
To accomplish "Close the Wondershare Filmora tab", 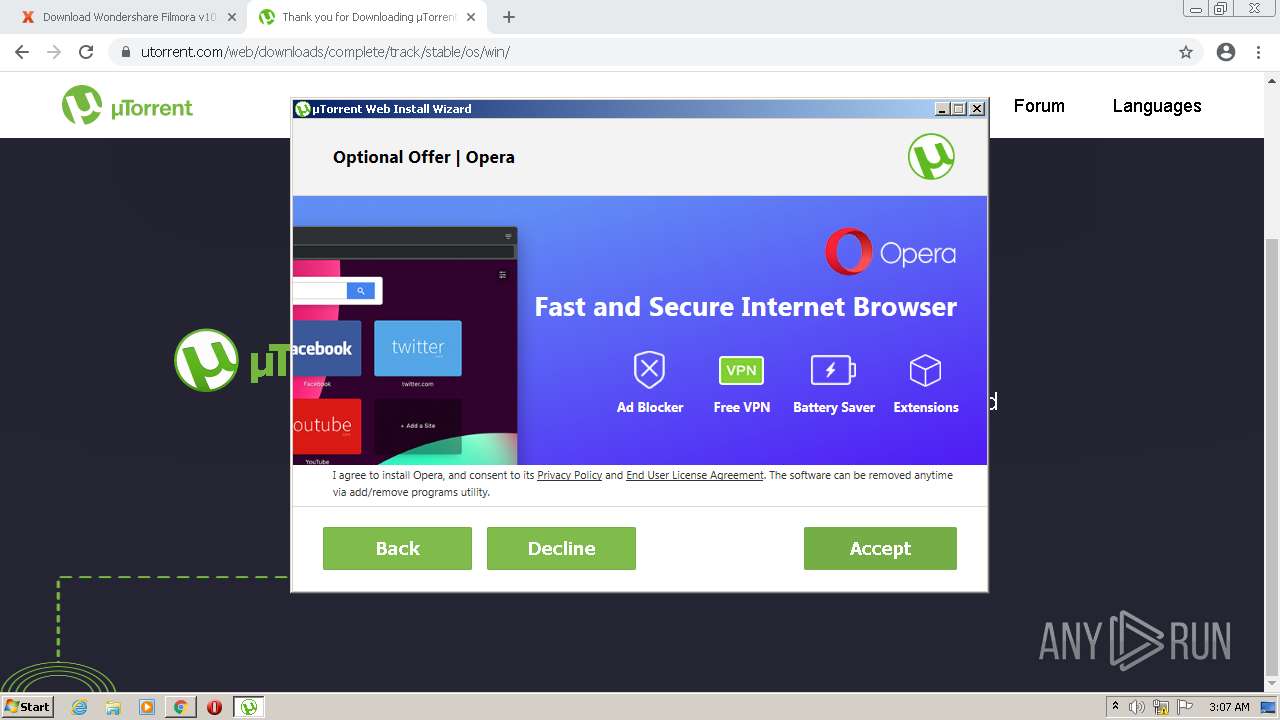I will click(x=232, y=17).
